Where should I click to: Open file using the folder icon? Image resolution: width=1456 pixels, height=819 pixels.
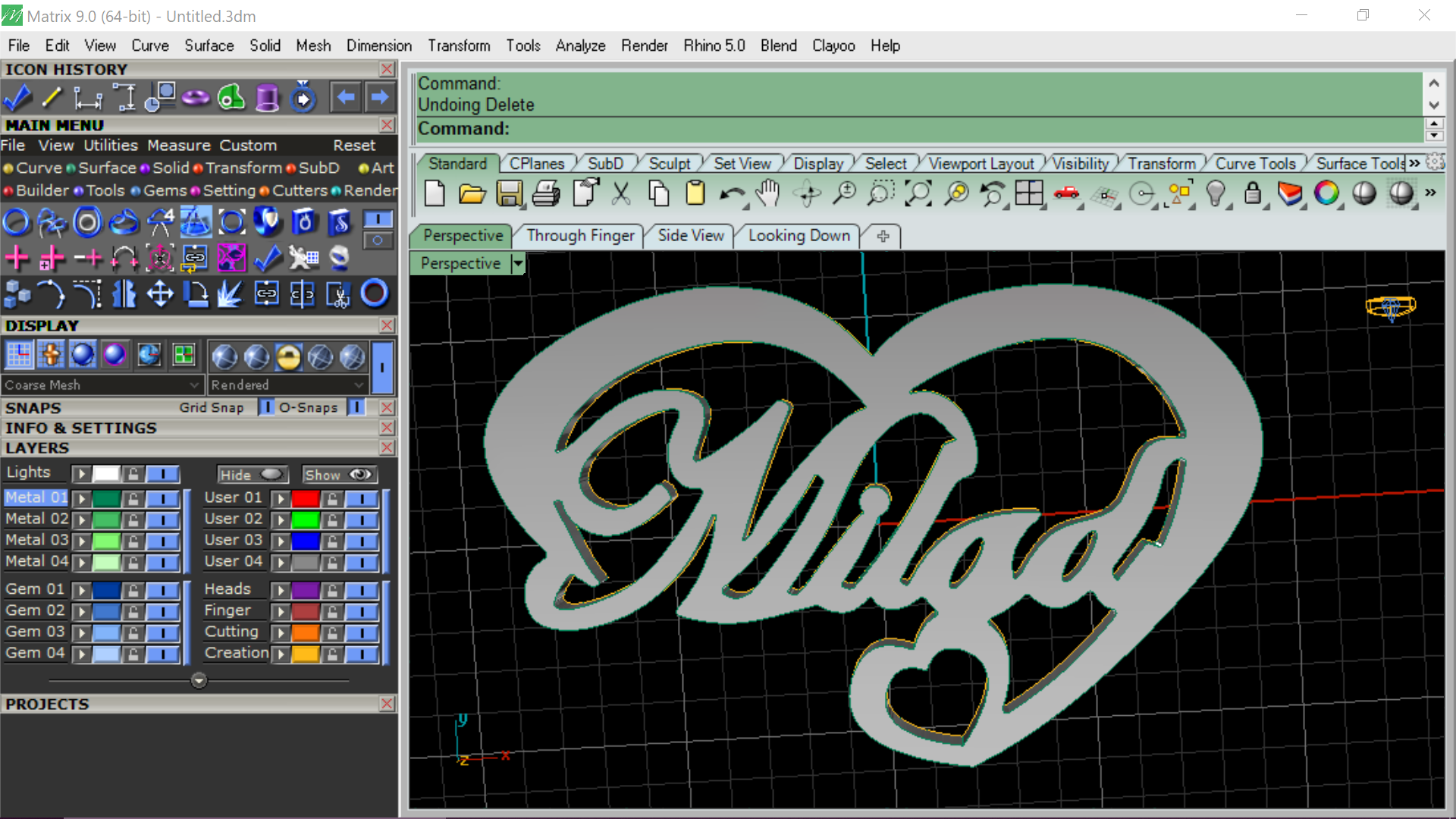tap(472, 194)
